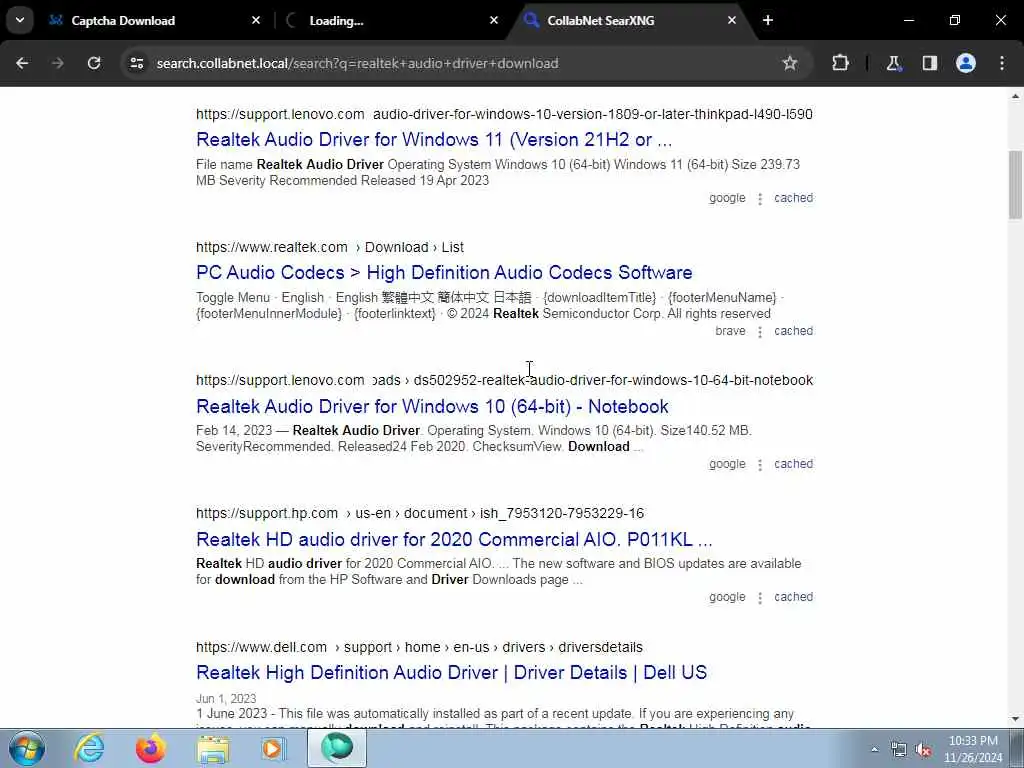Image resolution: width=1024 pixels, height=768 pixels.
Task: Click the https://www.dell.com URL line
Action: [419, 647]
